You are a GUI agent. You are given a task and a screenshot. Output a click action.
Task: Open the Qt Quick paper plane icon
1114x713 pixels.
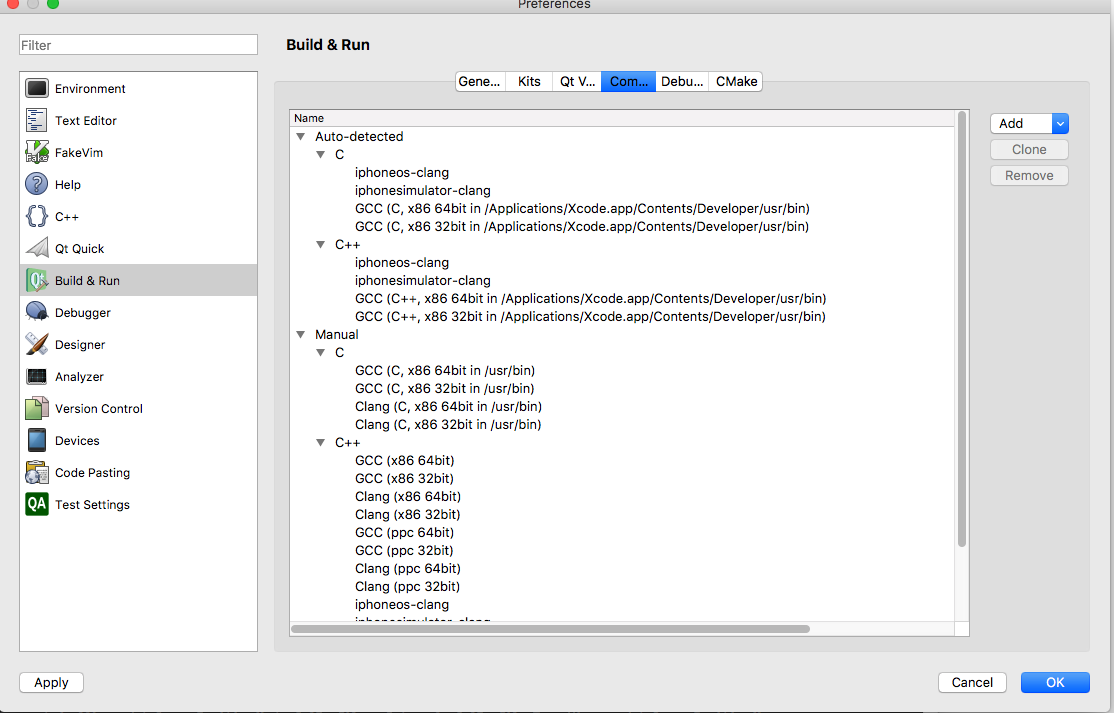click(37, 249)
